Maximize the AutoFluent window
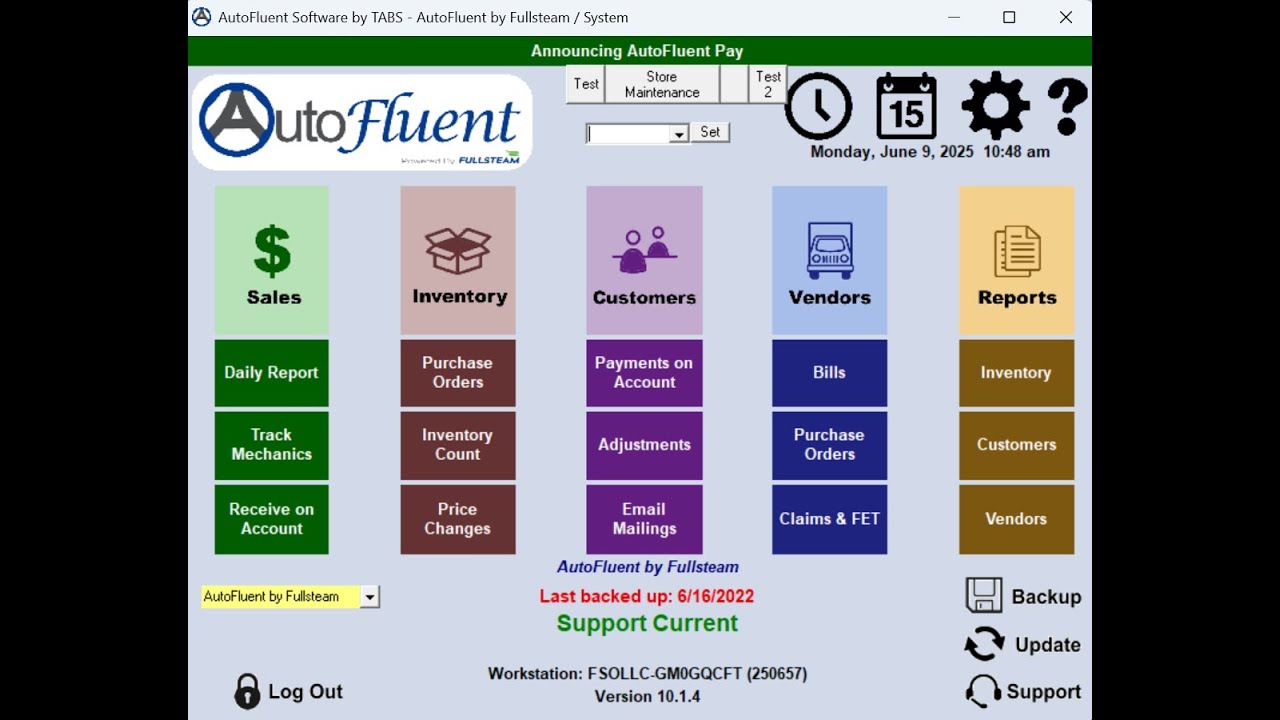Screen dimensions: 1280x720 click(1009, 17)
